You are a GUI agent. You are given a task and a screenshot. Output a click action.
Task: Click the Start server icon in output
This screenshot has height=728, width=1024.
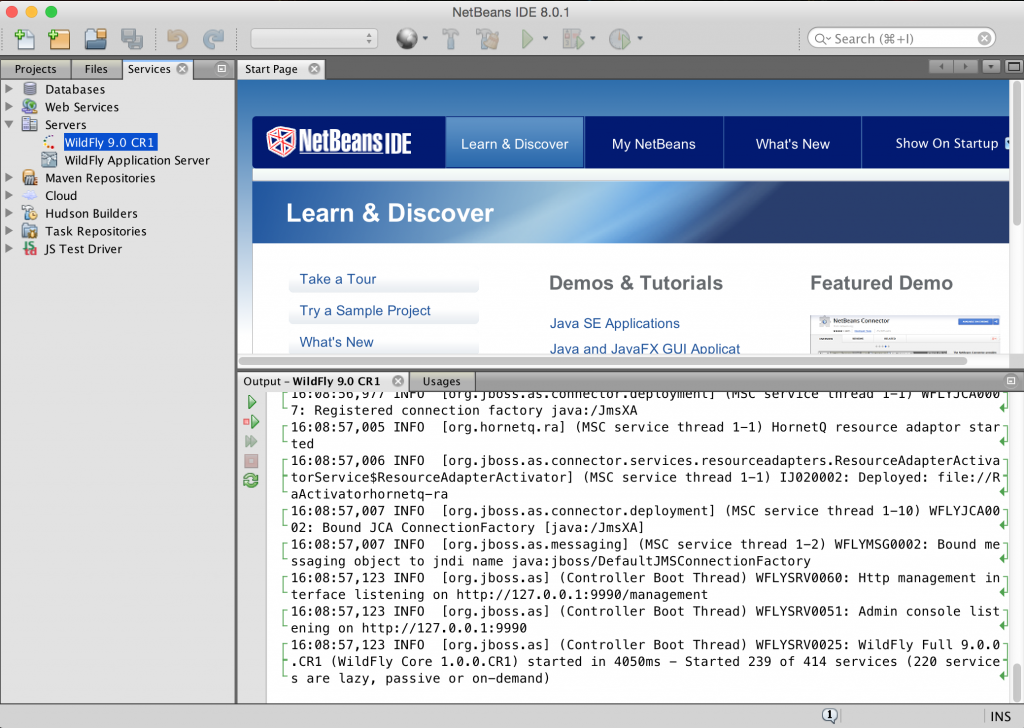click(x=251, y=402)
